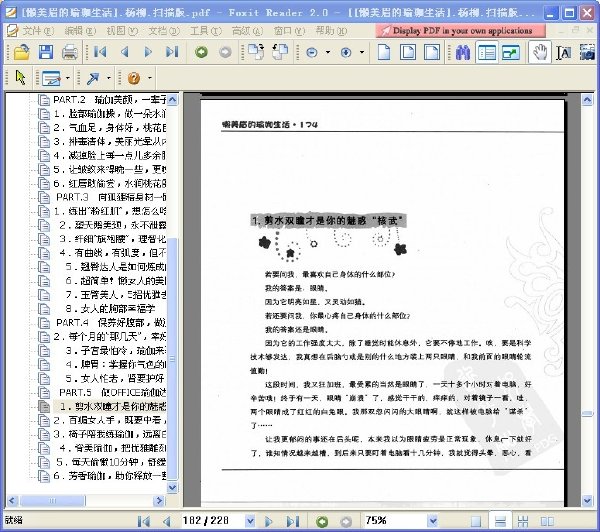Click previous page button in status bar
The image size is (600, 532).
click(x=166, y=521)
